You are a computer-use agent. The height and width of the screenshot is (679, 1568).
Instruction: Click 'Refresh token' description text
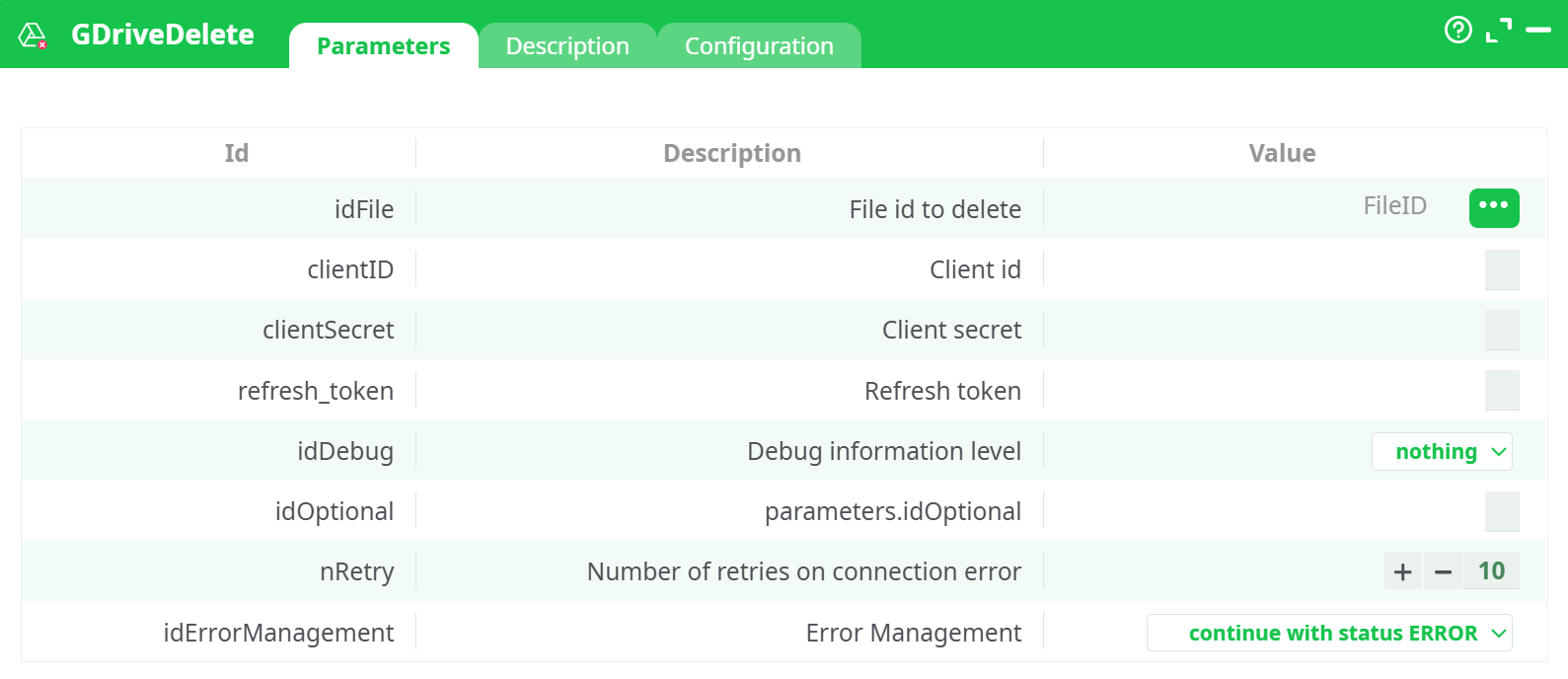click(x=942, y=391)
